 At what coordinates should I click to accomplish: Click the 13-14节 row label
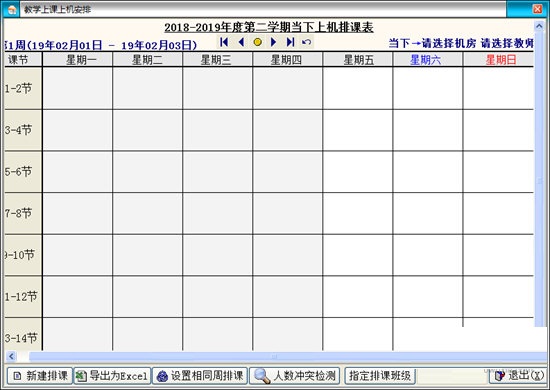[23, 334]
